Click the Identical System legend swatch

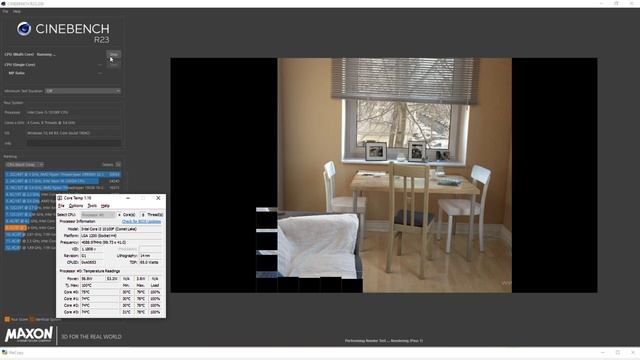[32, 319]
